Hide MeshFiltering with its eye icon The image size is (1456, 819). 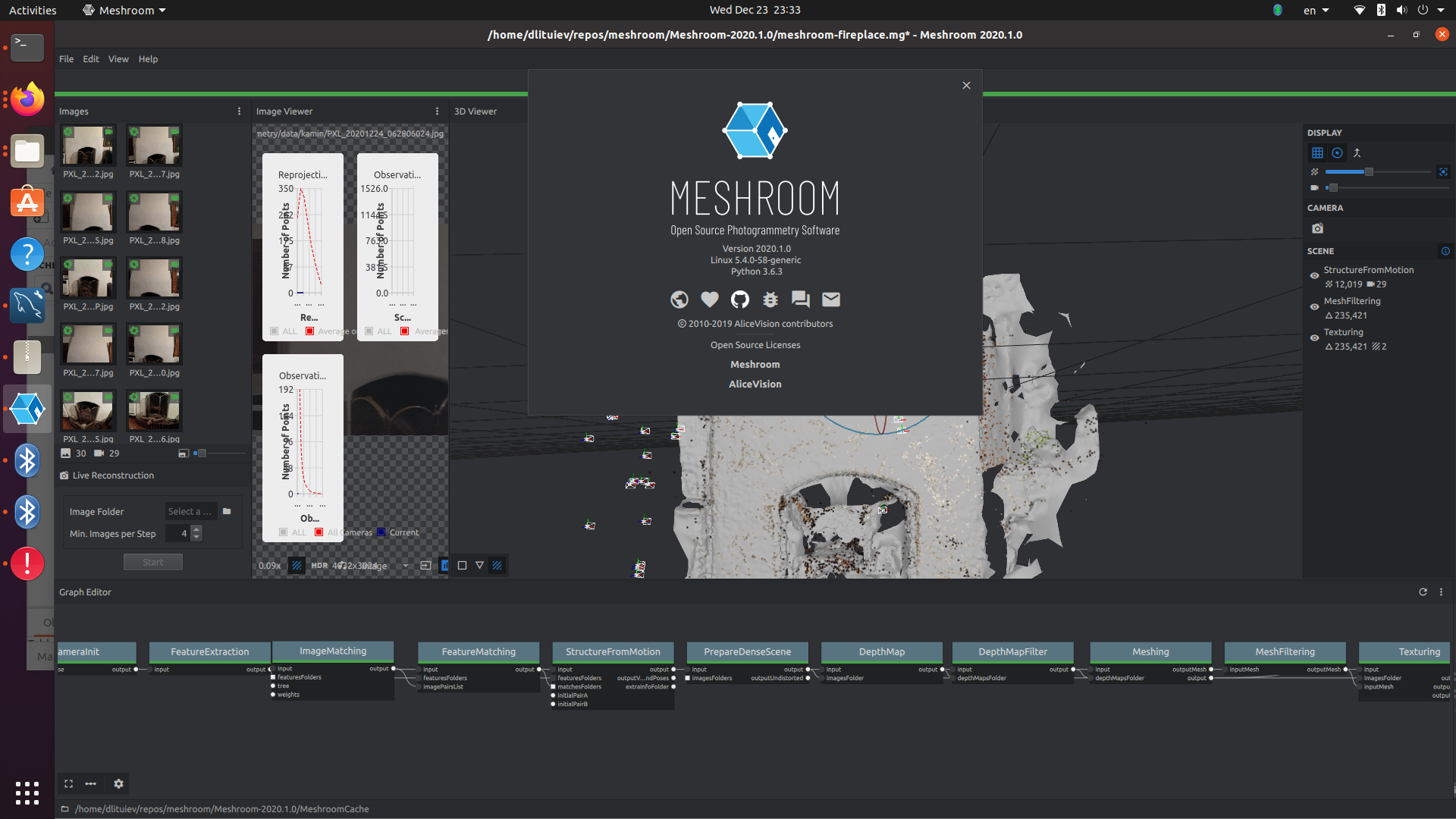[x=1315, y=307]
